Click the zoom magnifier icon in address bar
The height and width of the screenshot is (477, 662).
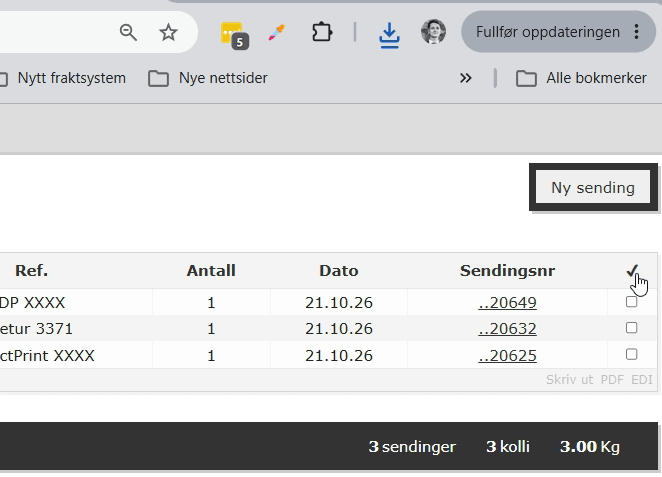(x=128, y=32)
